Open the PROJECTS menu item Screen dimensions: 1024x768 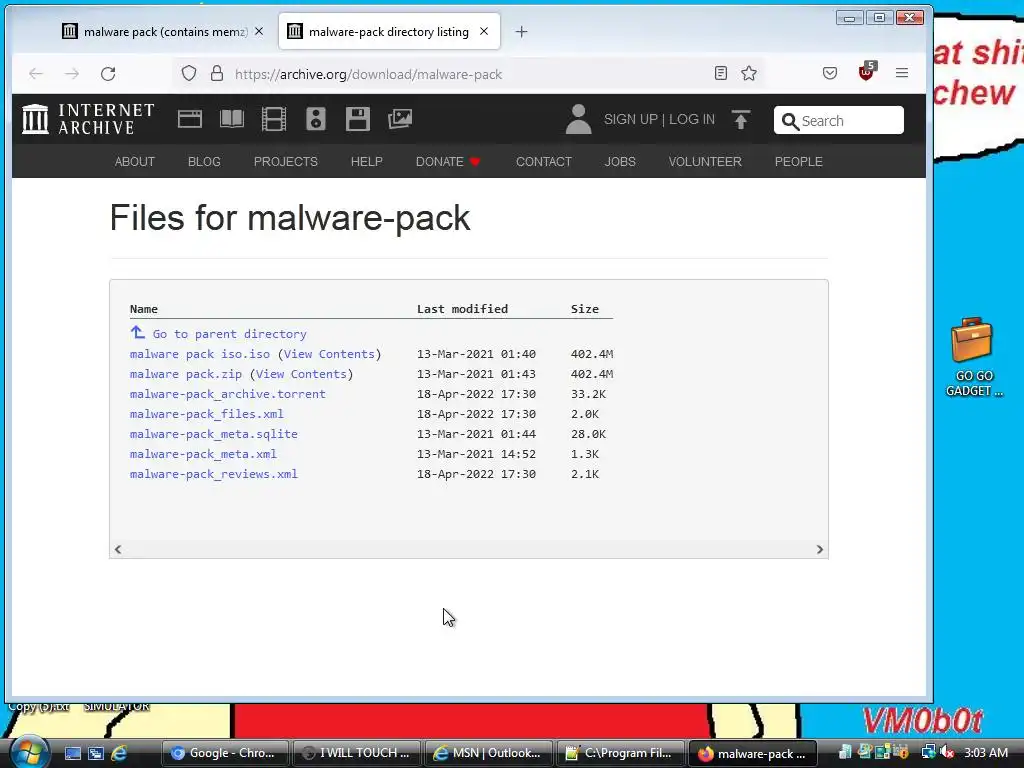285,161
